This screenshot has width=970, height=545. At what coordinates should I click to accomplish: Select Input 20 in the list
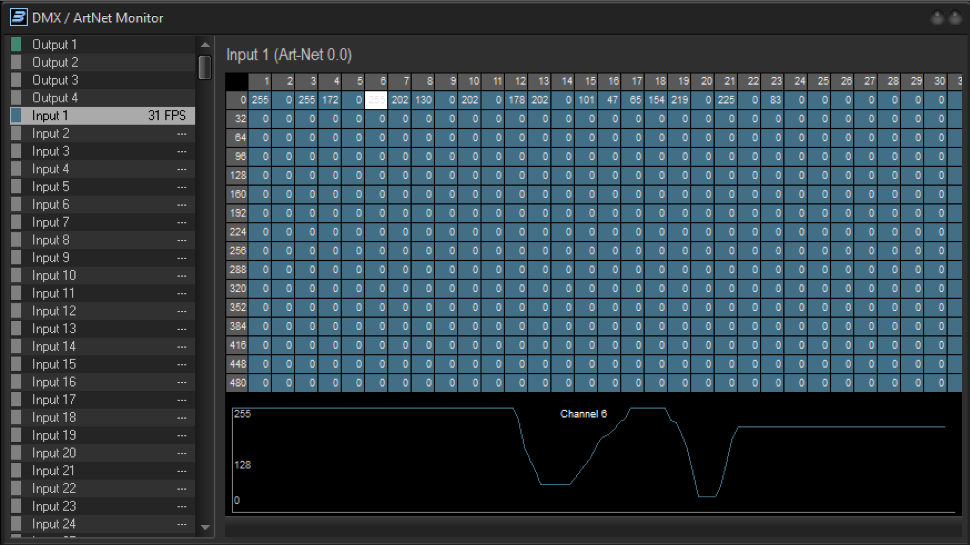pyautogui.click(x=103, y=453)
